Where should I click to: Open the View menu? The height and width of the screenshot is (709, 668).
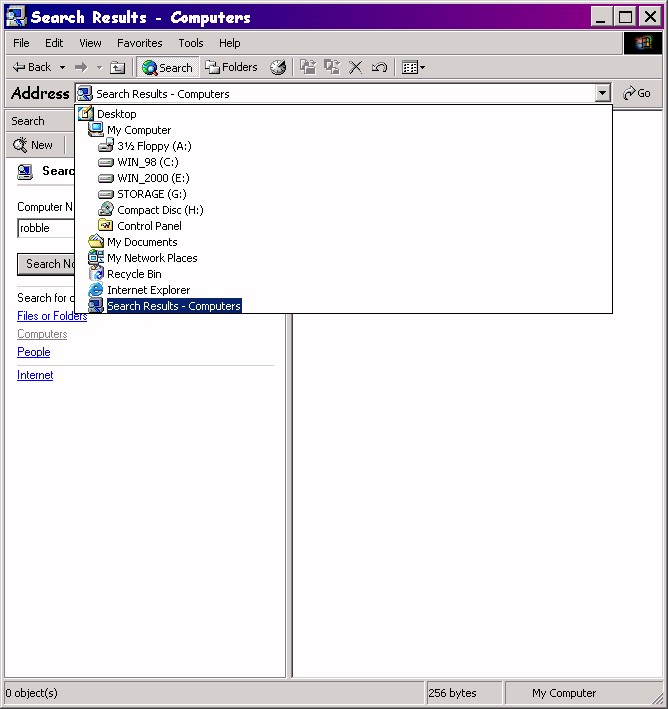pos(90,43)
